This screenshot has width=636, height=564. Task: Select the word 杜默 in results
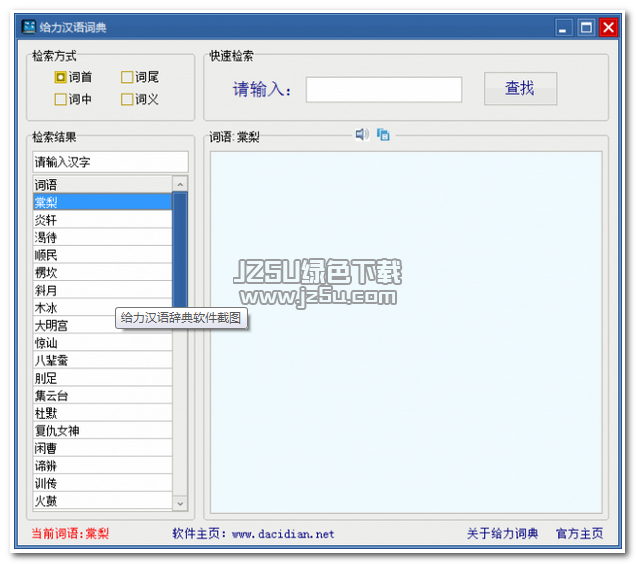pyautogui.click(x=103, y=413)
